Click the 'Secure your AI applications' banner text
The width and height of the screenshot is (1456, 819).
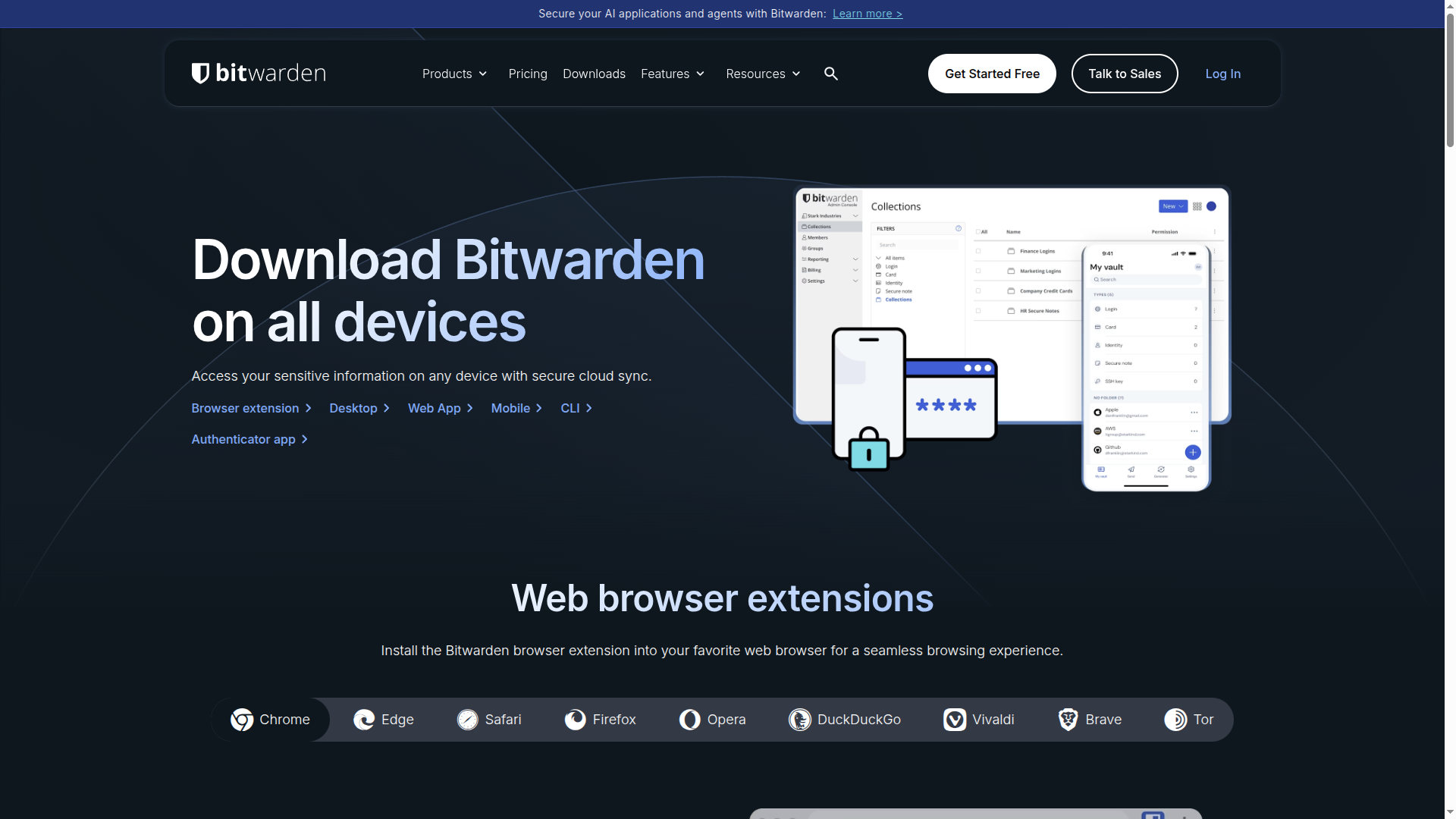coord(682,14)
